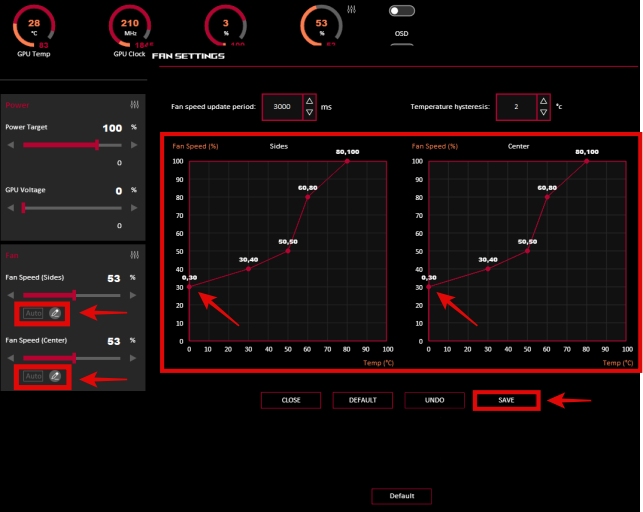This screenshot has width=643, height=512.
Task: Toggle Auto for Fan Speed (Center)
Action: pyautogui.click(x=33, y=376)
